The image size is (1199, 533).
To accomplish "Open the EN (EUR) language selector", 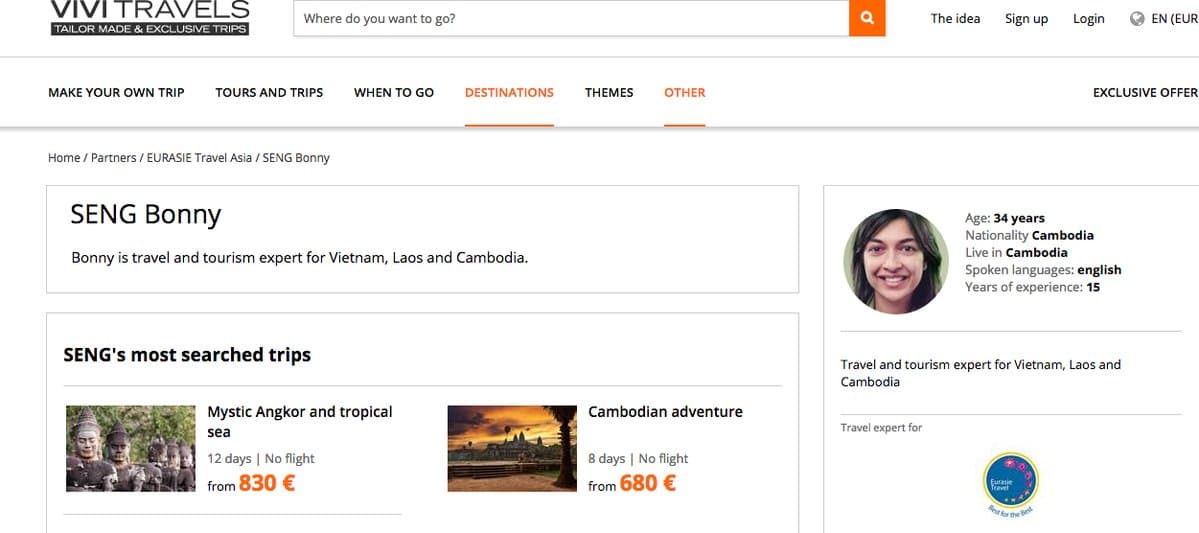I will click(1175, 19).
